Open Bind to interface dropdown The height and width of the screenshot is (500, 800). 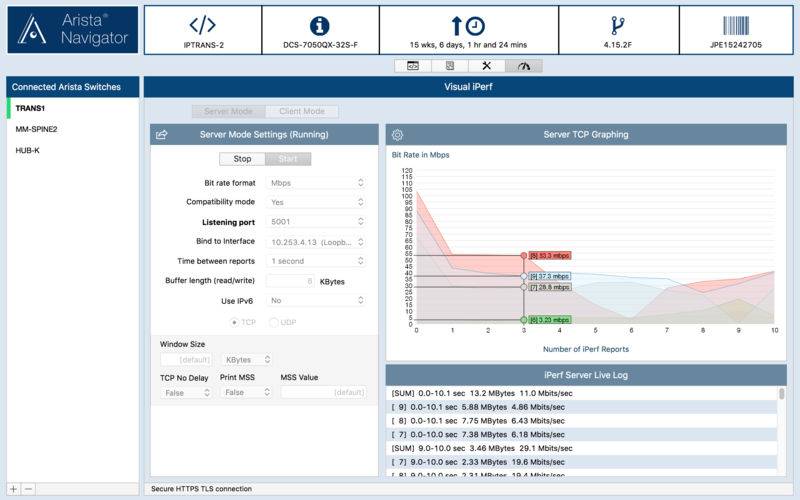point(316,242)
